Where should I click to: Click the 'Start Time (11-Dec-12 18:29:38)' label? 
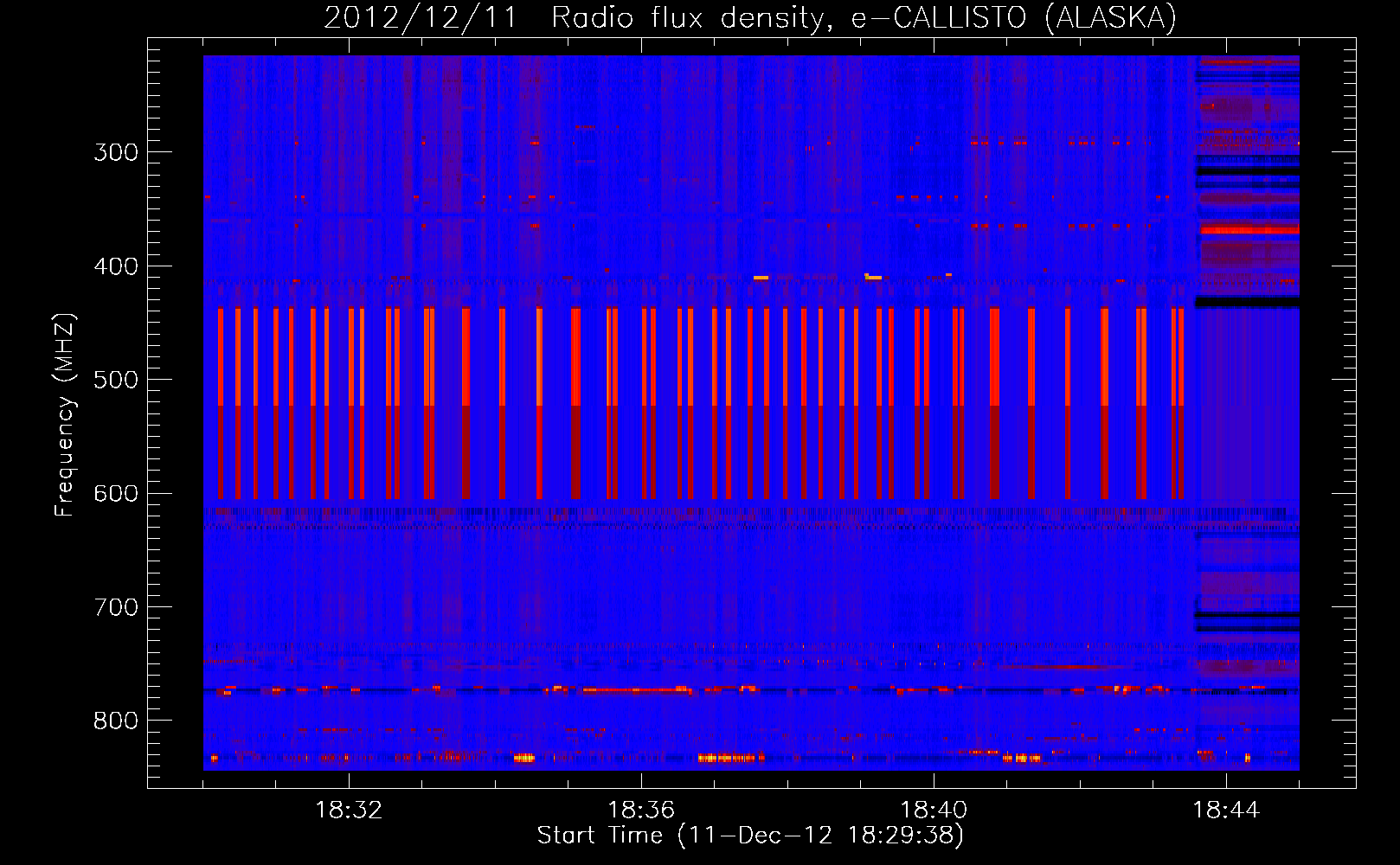(750, 836)
